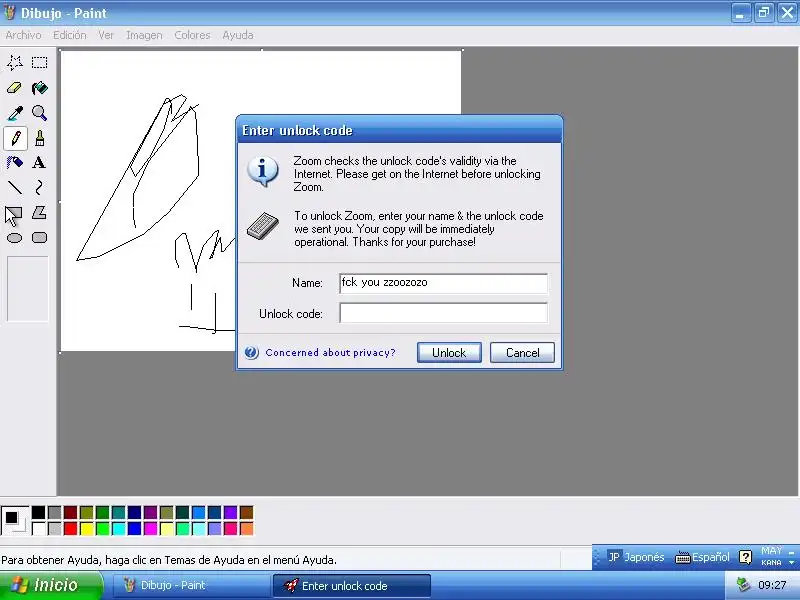Pick the orange color swatch
Viewport: 800px width, 600px height.
point(246,529)
